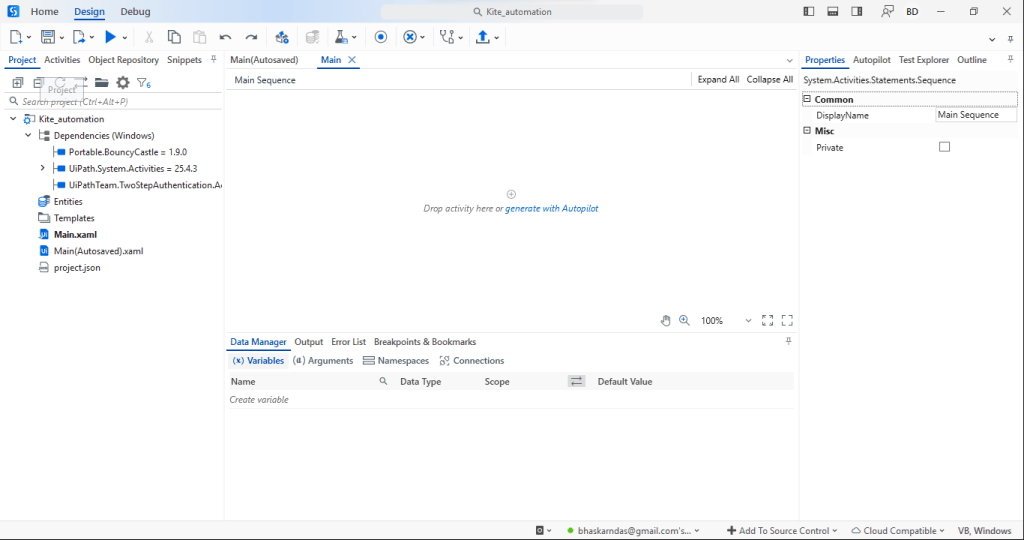
Task: Click the Undo arrow icon
Action: point(225,37)
